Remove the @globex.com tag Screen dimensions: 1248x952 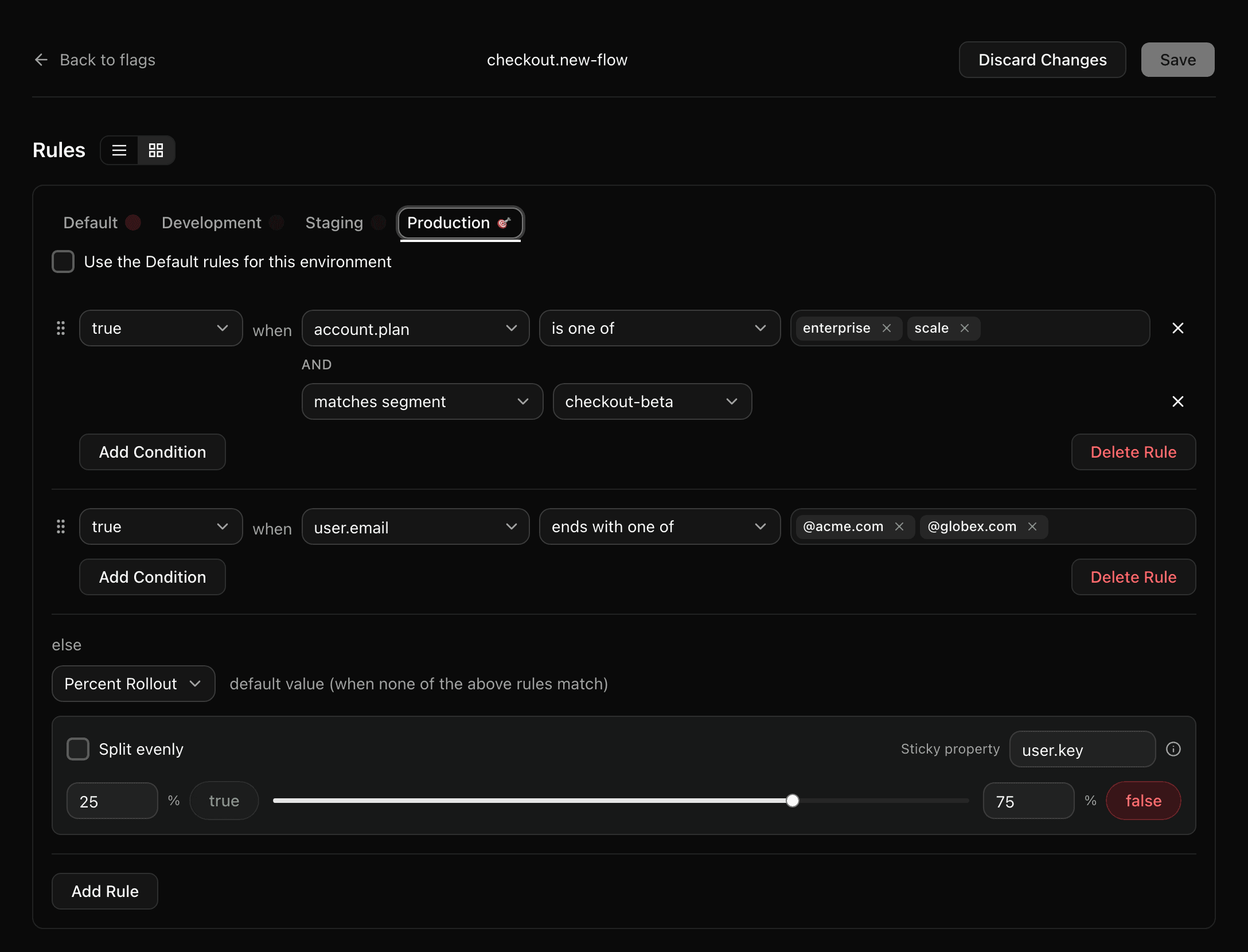coord(1032,526)
